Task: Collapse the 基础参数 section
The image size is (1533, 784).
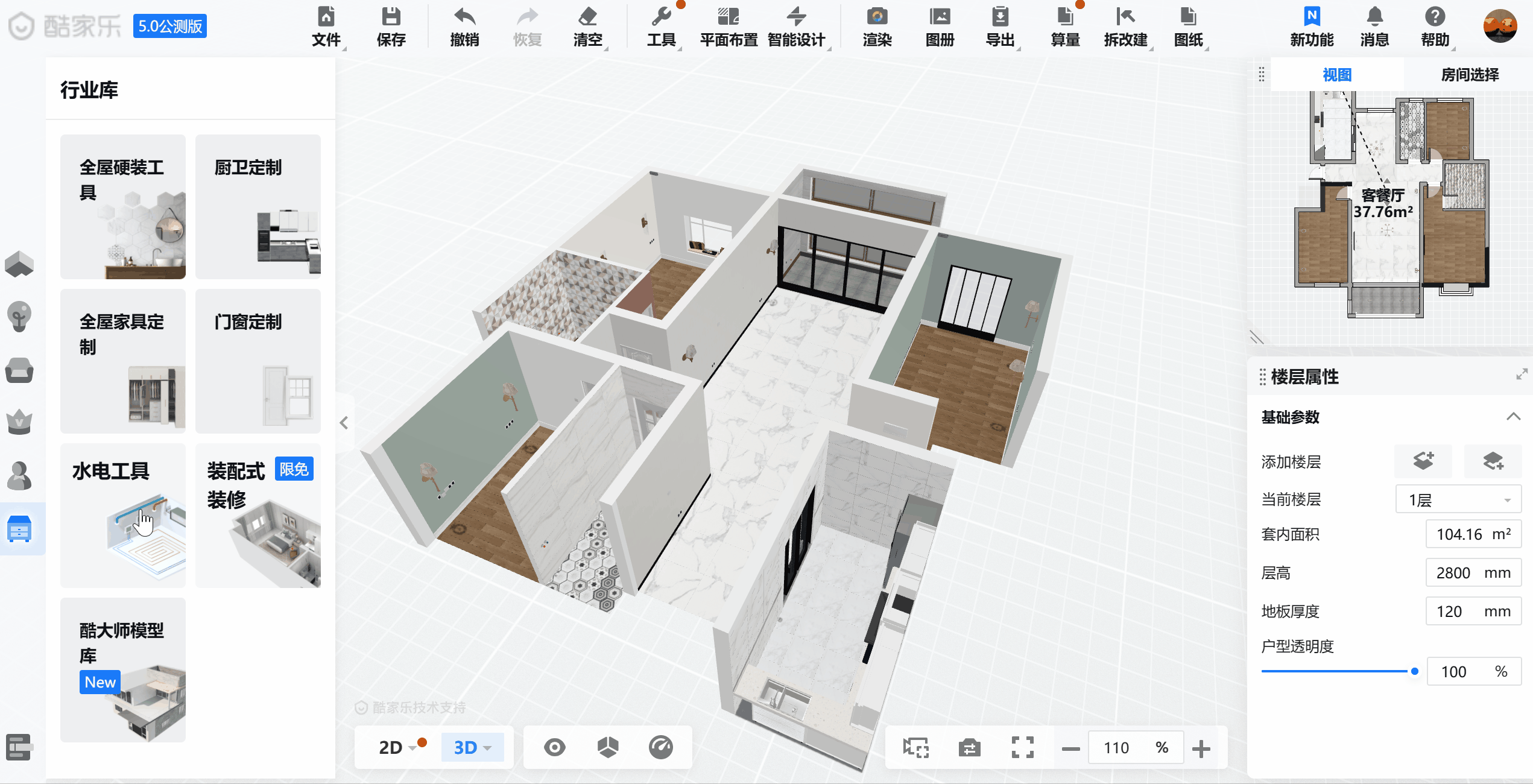Action: (x=1513, y=417)
